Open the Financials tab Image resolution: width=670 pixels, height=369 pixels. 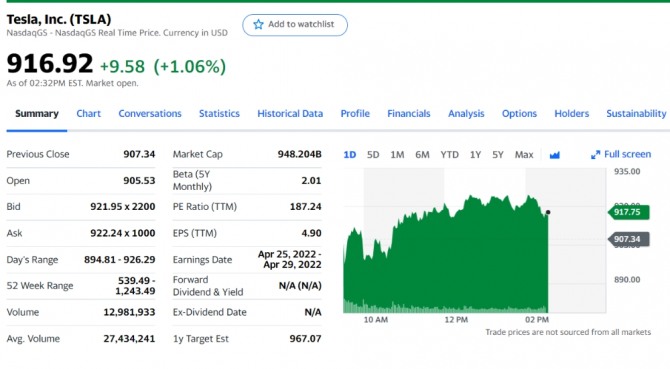[x=408, y=114]
